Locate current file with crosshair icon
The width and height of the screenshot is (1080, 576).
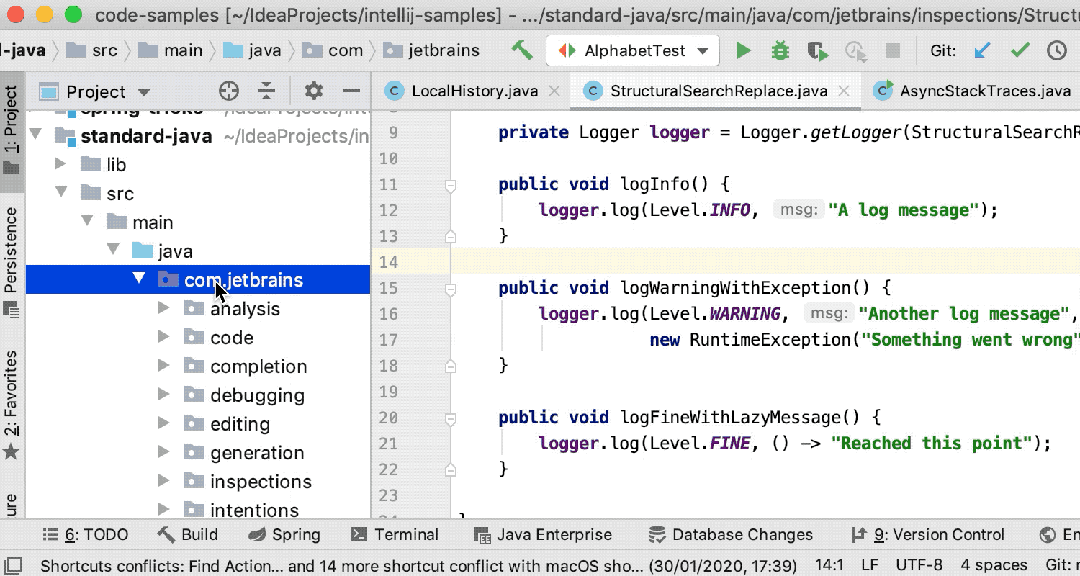point(229,91)
